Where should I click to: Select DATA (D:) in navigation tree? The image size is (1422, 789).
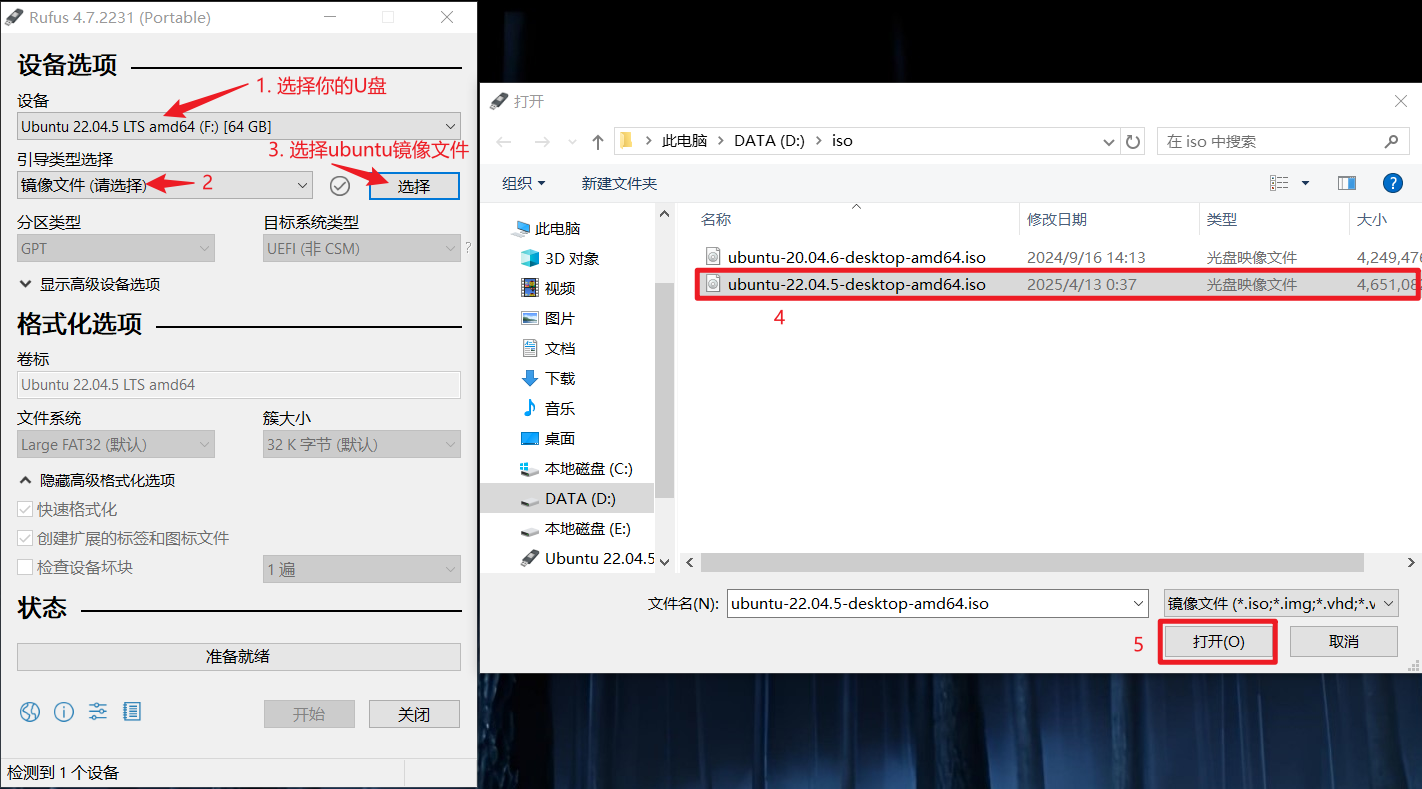point(579,498)
